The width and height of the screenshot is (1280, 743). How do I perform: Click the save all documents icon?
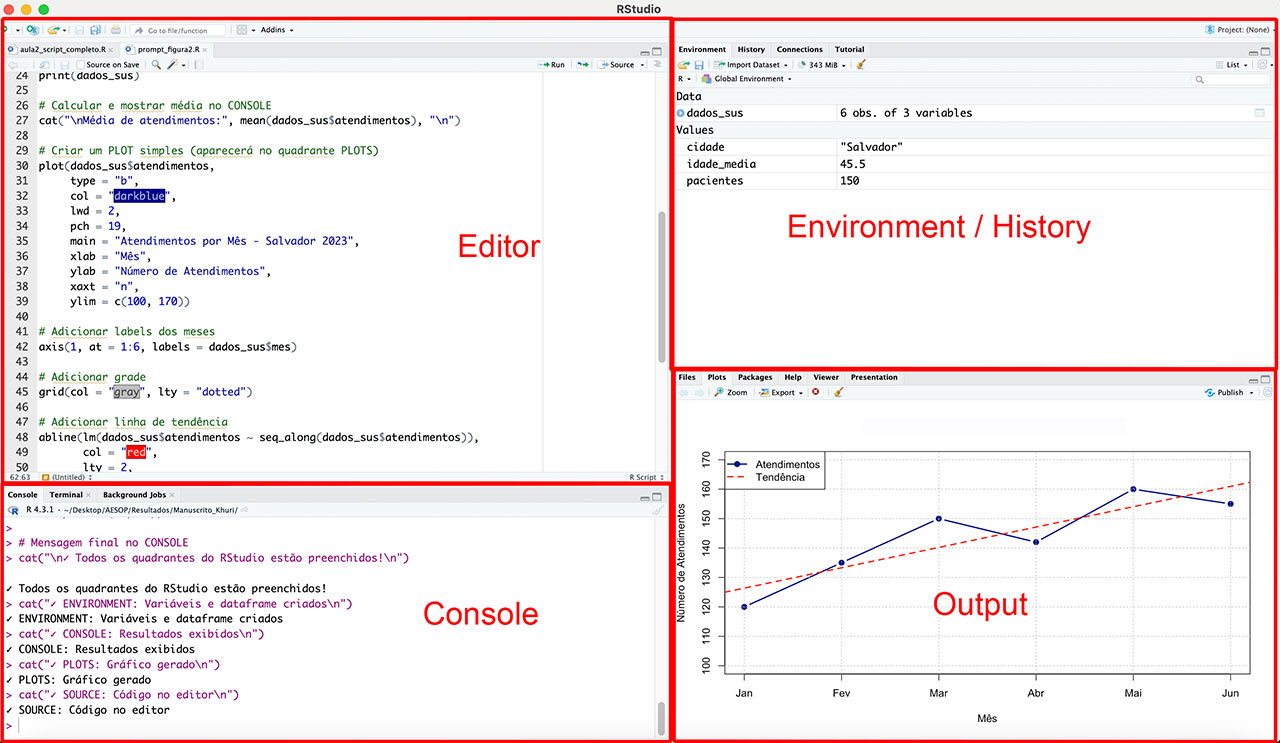pos(95,31)
